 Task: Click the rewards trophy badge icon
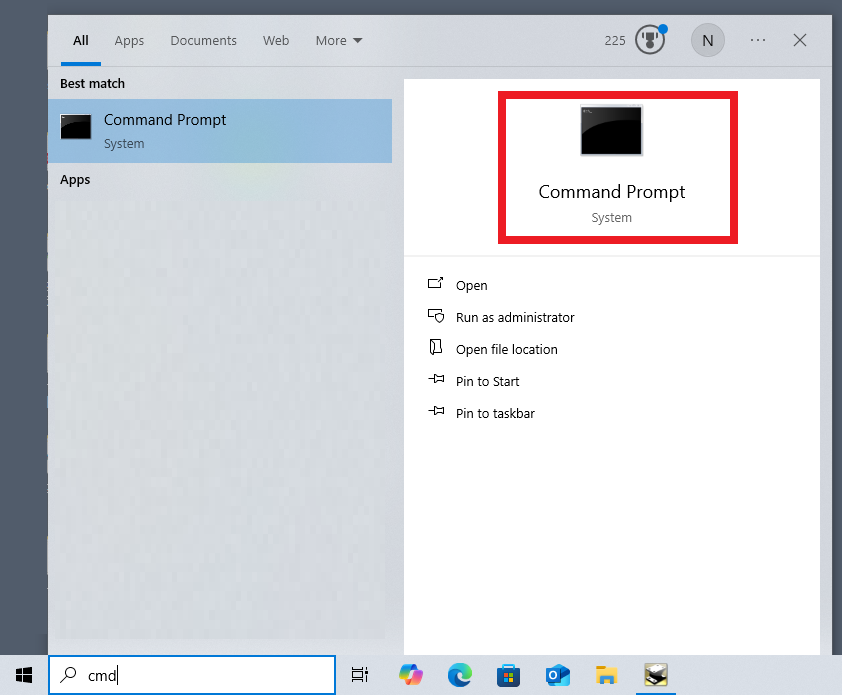650,41
